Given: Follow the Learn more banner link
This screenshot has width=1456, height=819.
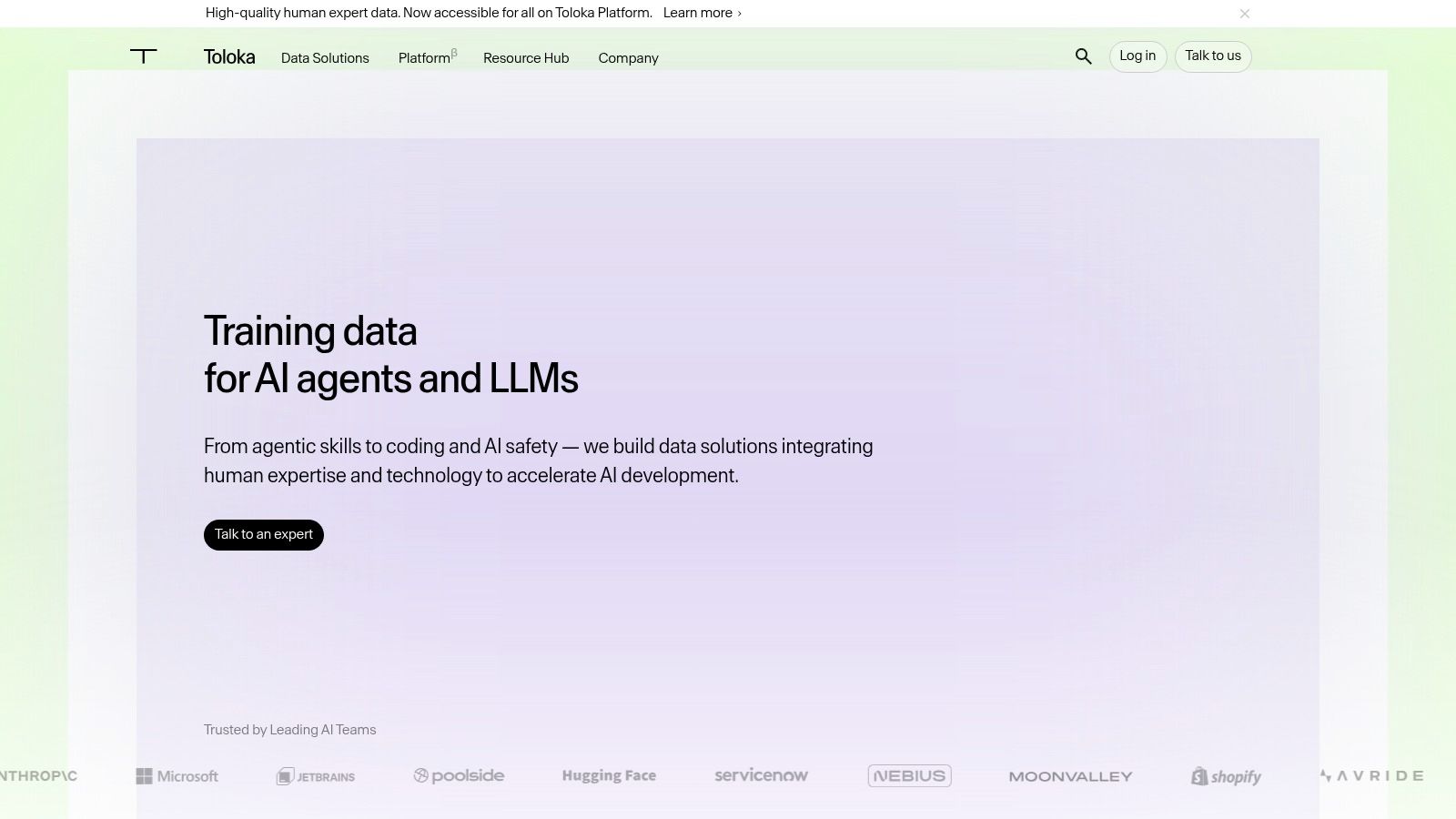Looking at the screenshot, I should [702, 13].
